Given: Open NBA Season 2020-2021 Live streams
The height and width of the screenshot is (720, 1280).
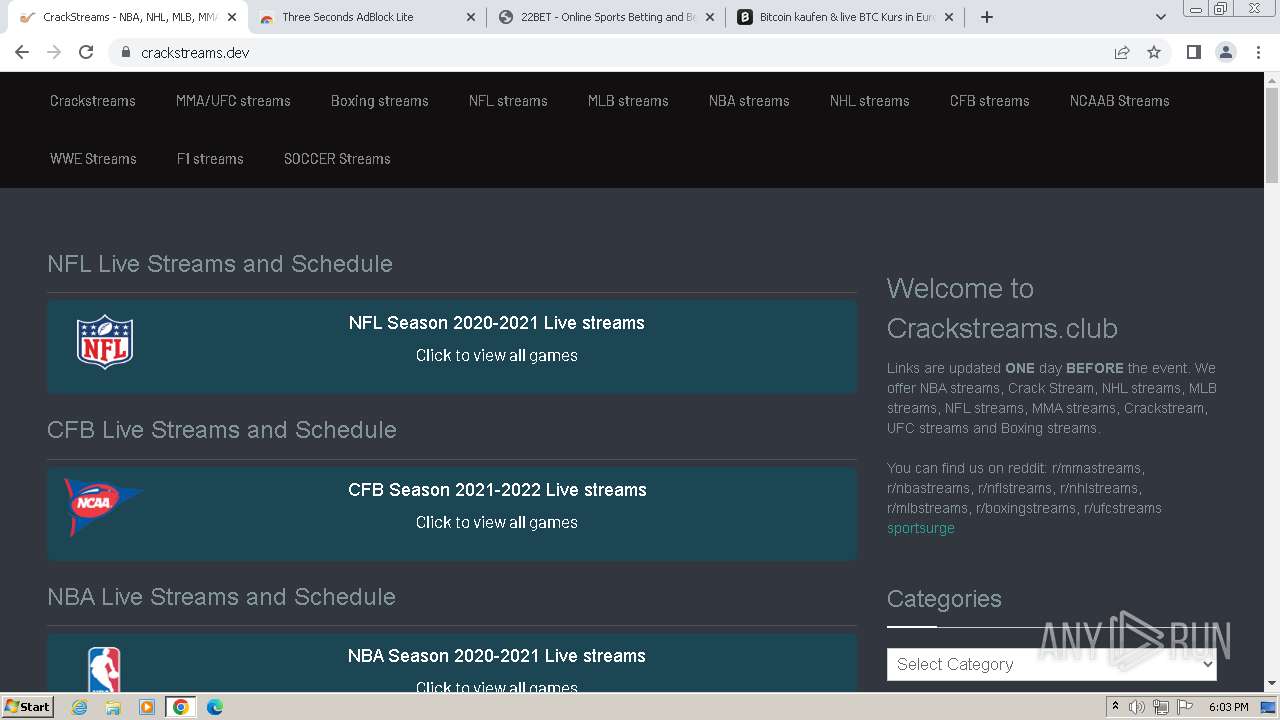Looking at the screenshot, I should tap(497, 656).
